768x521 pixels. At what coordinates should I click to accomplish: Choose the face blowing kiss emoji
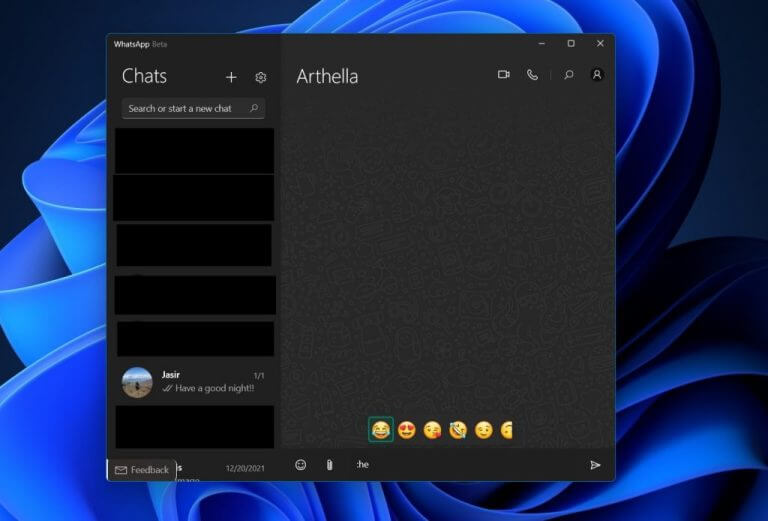[x=432, y=430]
